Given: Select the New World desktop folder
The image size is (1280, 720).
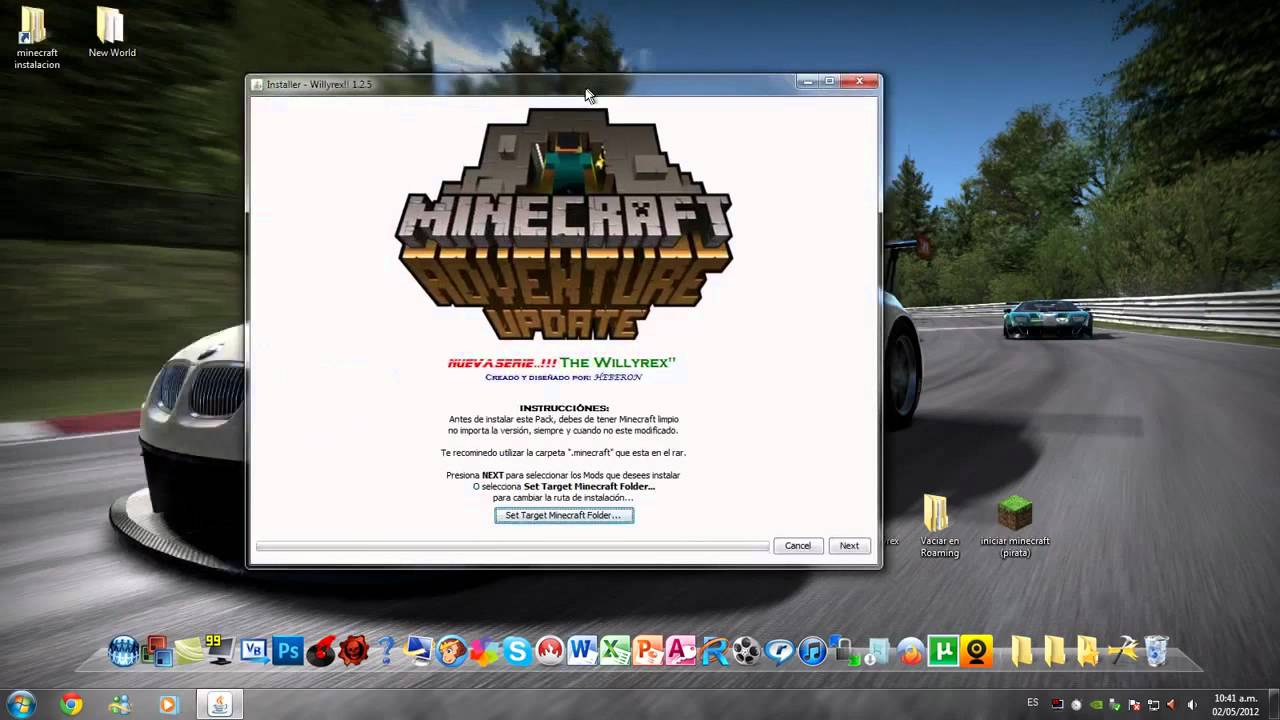Looking at the screenshot, I should click(x=112, y=33).
